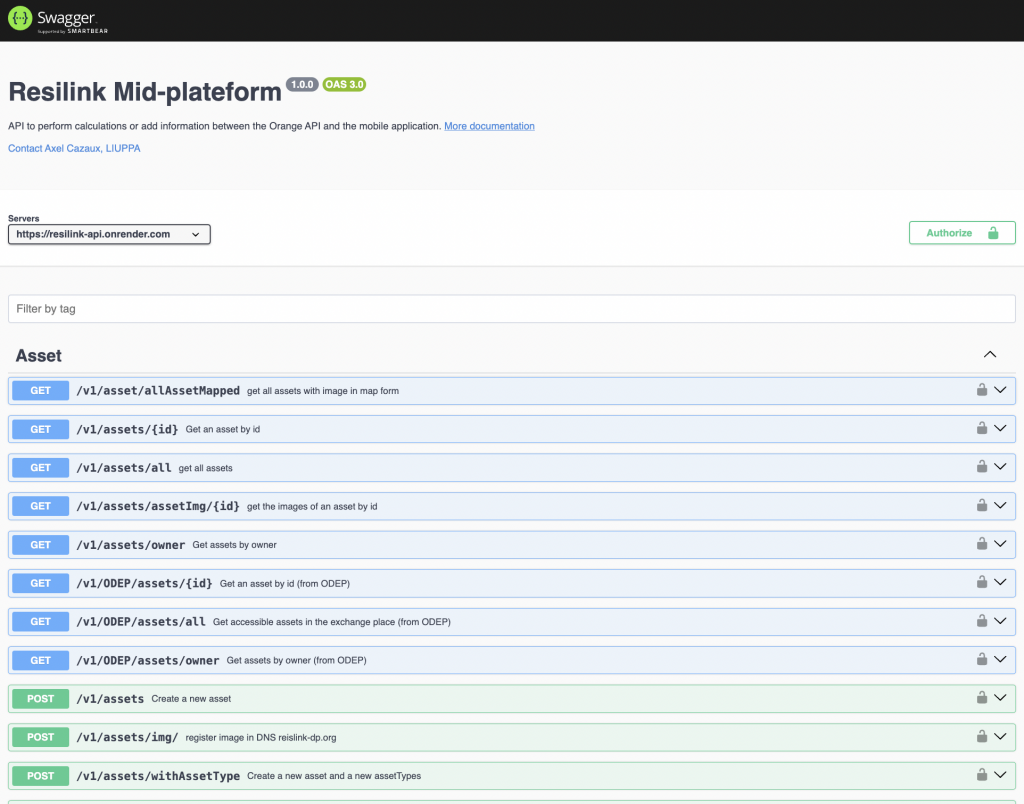The height and width of the screenshot is (804, 1024).
Task: Click Contact Axel Cazaux, LIUPPA link
Action: click(x=74, y=148)
